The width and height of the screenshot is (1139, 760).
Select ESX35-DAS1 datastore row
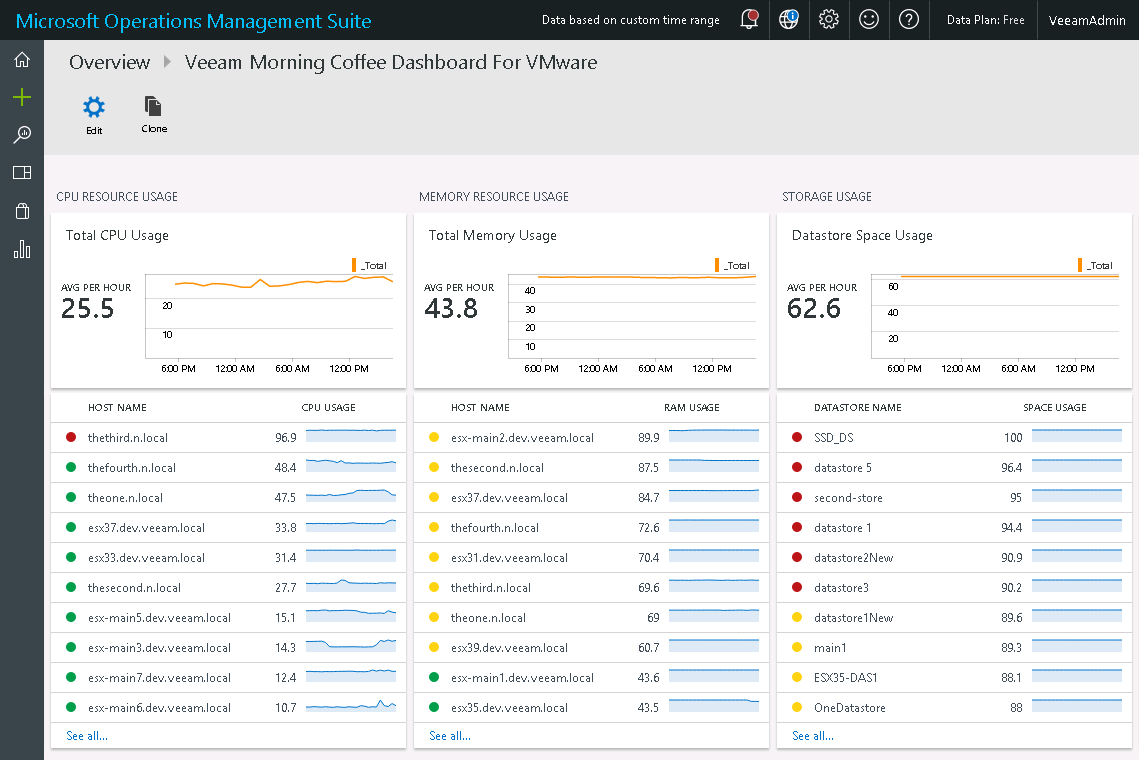(x=954, y=677)
